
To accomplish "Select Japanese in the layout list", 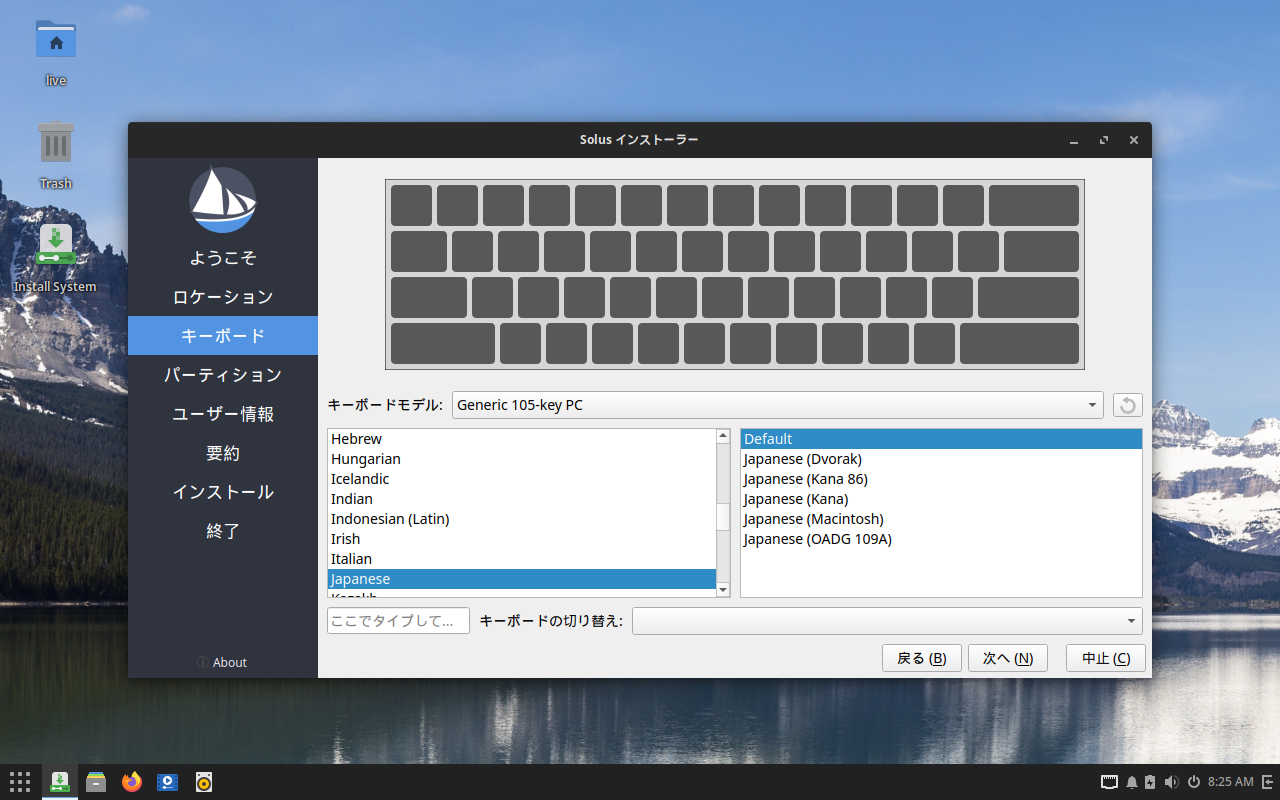I will pos(522,579).
